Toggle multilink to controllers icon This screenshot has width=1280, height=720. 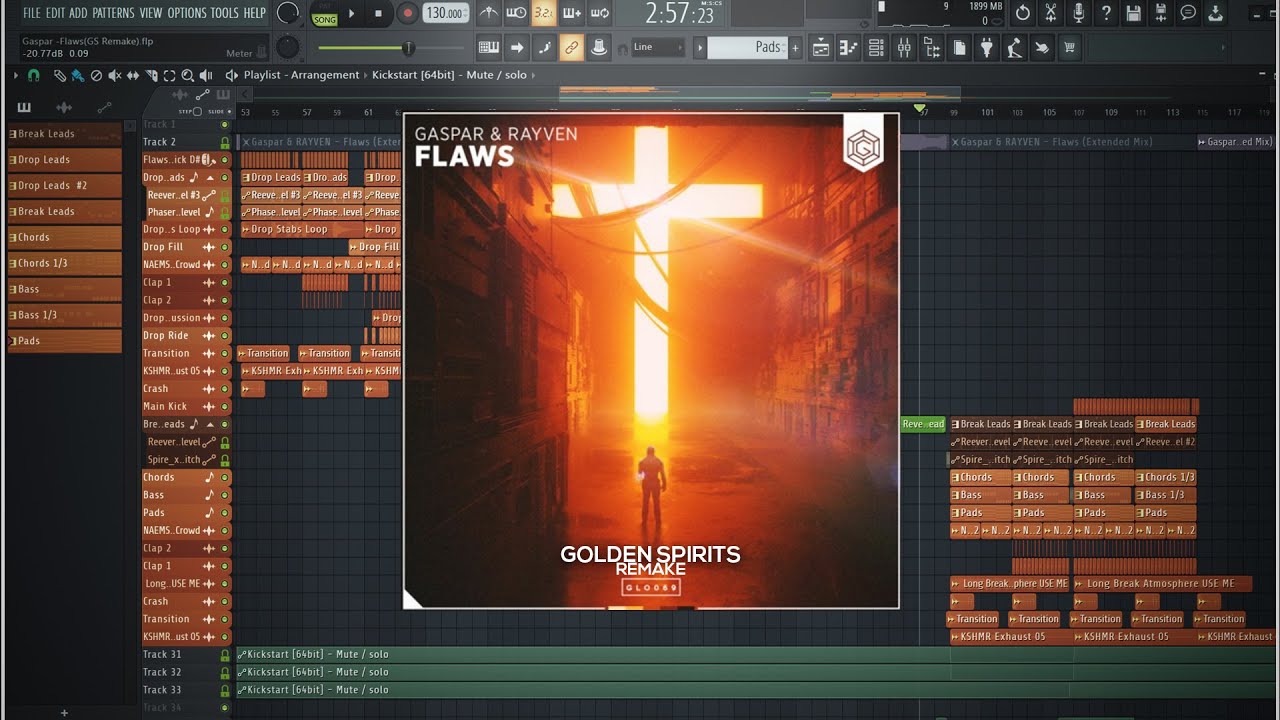(599, 47)
